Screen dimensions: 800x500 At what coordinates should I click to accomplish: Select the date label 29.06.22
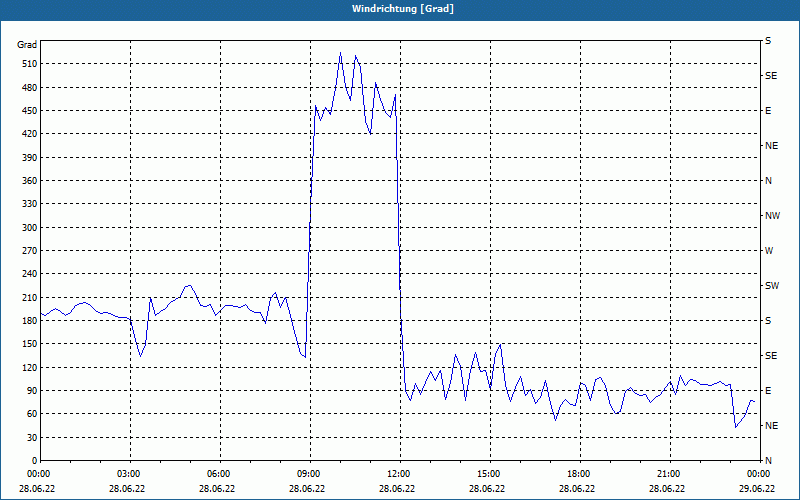757,488
